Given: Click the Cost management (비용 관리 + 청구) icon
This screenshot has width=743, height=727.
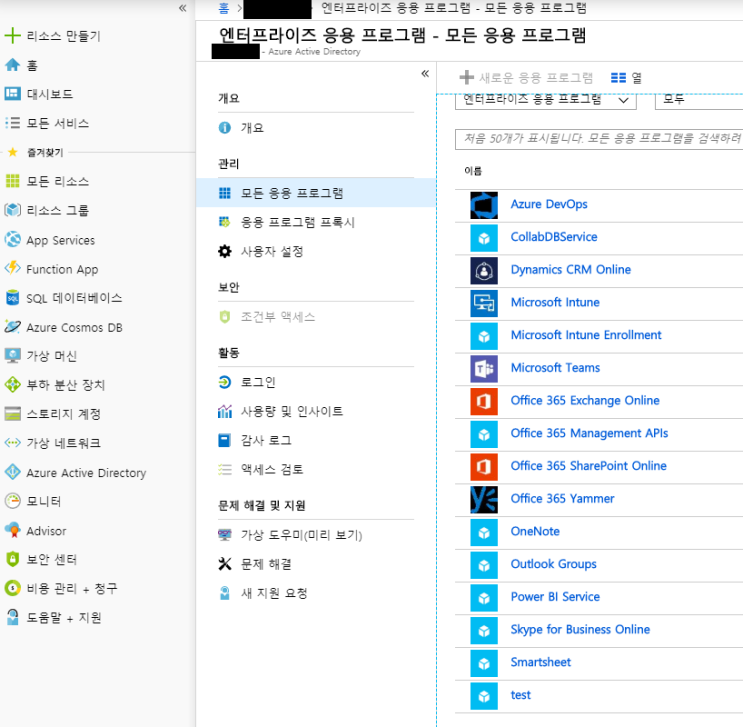Looking at the screenshot, I should point(12,588).
